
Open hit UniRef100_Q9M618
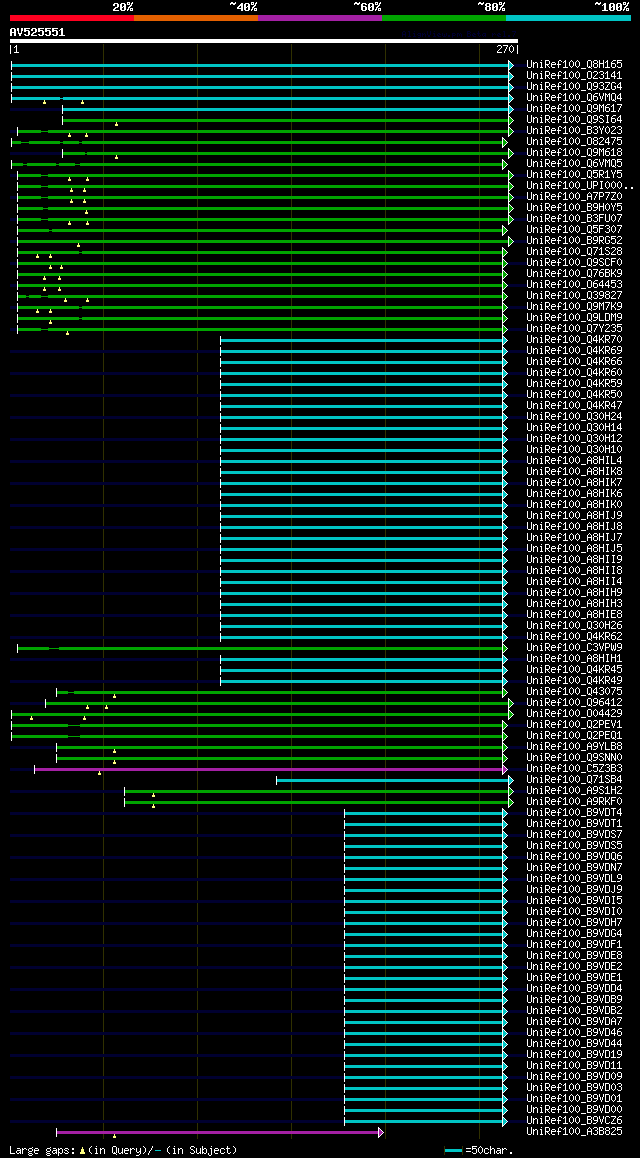point(574,153)
